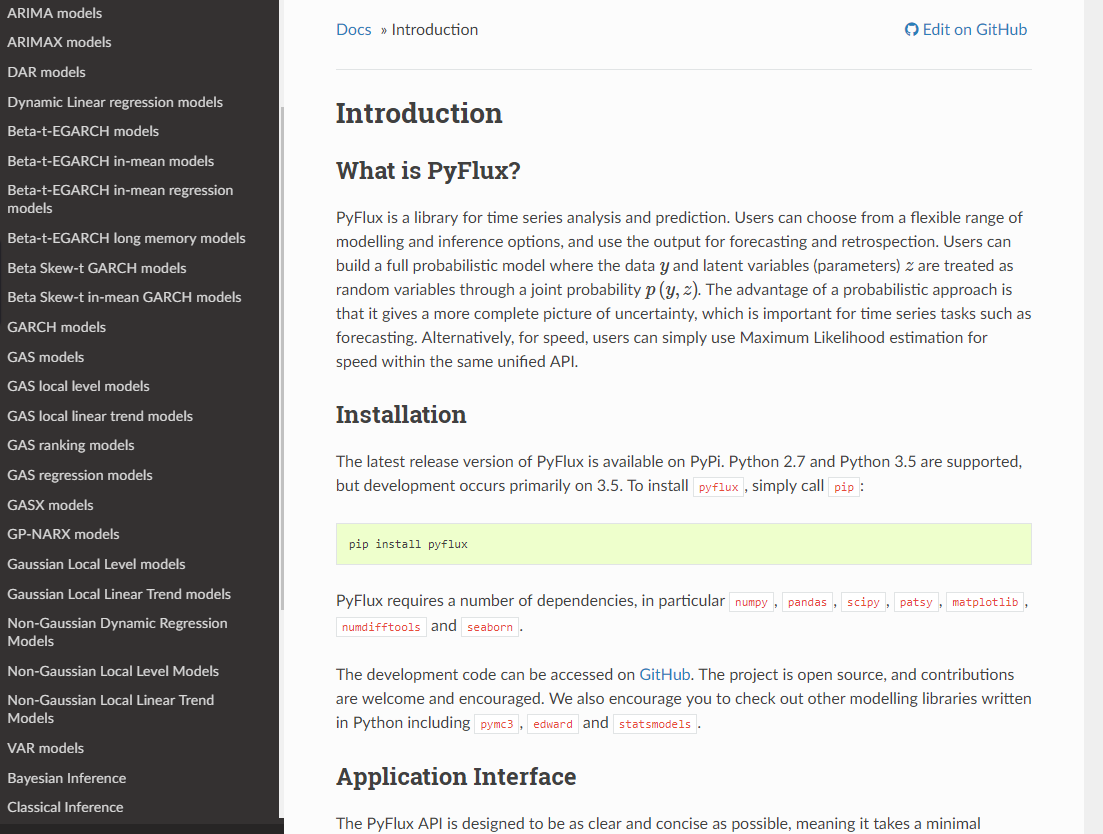This screenshot has width=1103, height=834.
Task: Click the "numpy" dependency link
Action: 751,601
